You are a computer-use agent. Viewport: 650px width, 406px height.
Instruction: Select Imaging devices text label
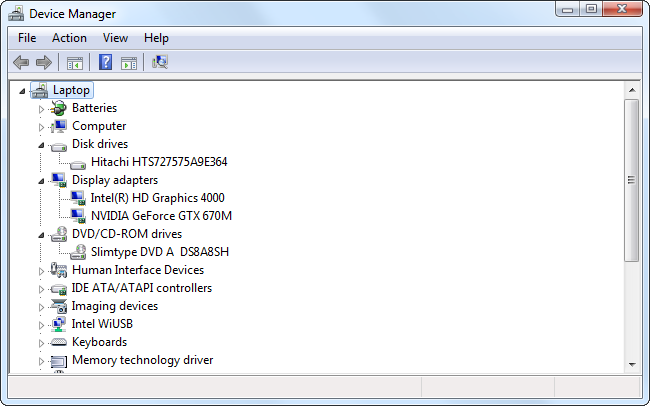(115, 306)
